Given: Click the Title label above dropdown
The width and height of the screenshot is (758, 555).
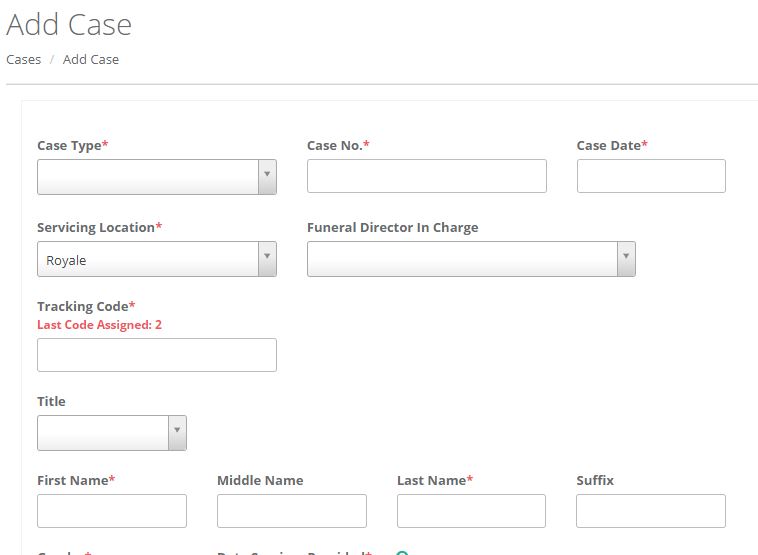Looking at the screenshot, I should coord(51,401).
